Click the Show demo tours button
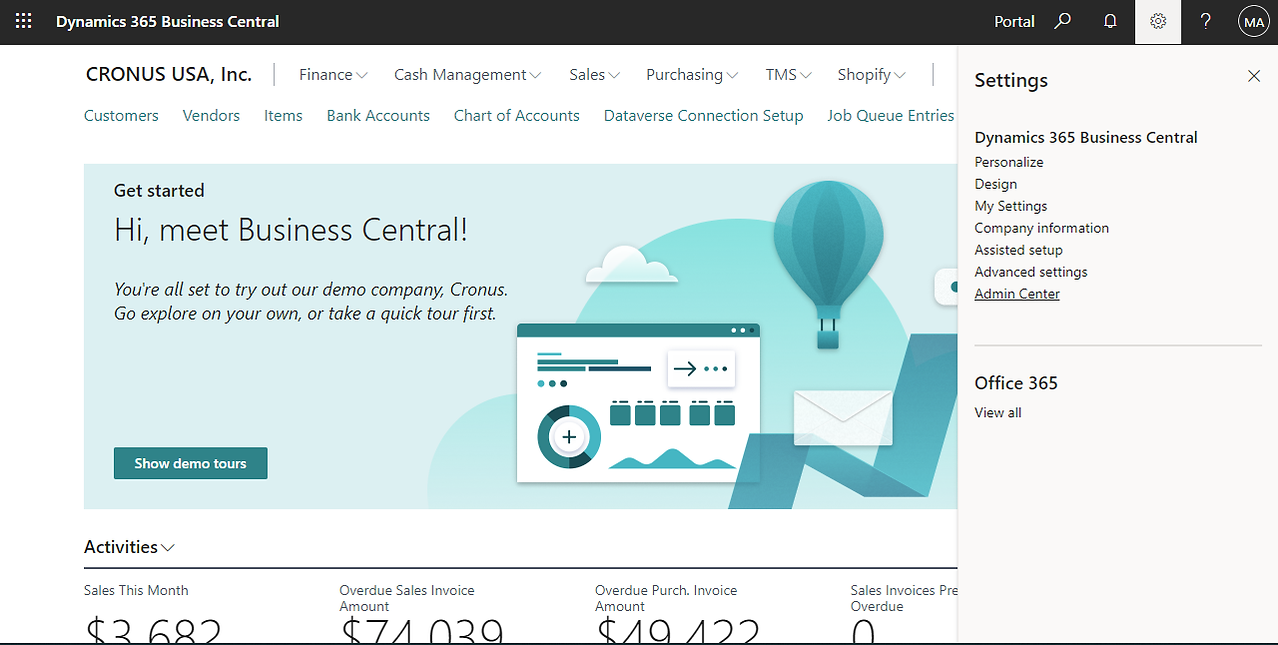 click(190, 463)
